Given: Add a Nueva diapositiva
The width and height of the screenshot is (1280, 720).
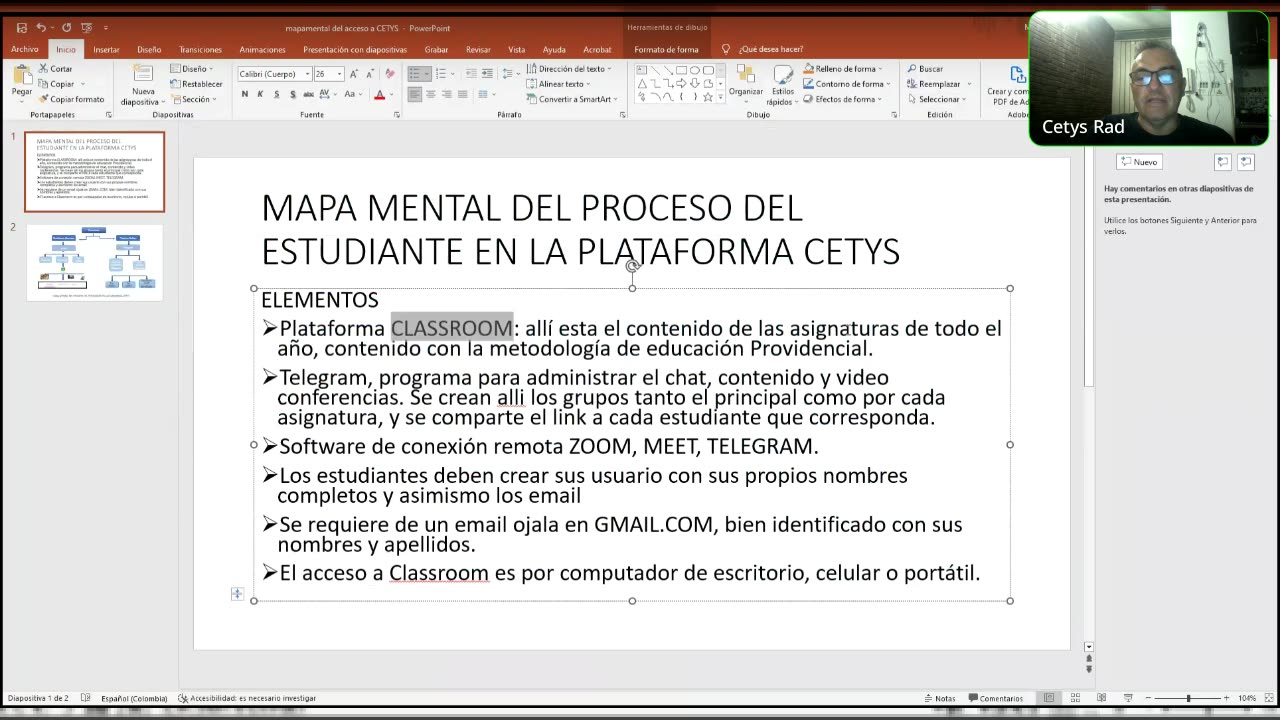Looking at the screenshot, I should coord(141,85).
